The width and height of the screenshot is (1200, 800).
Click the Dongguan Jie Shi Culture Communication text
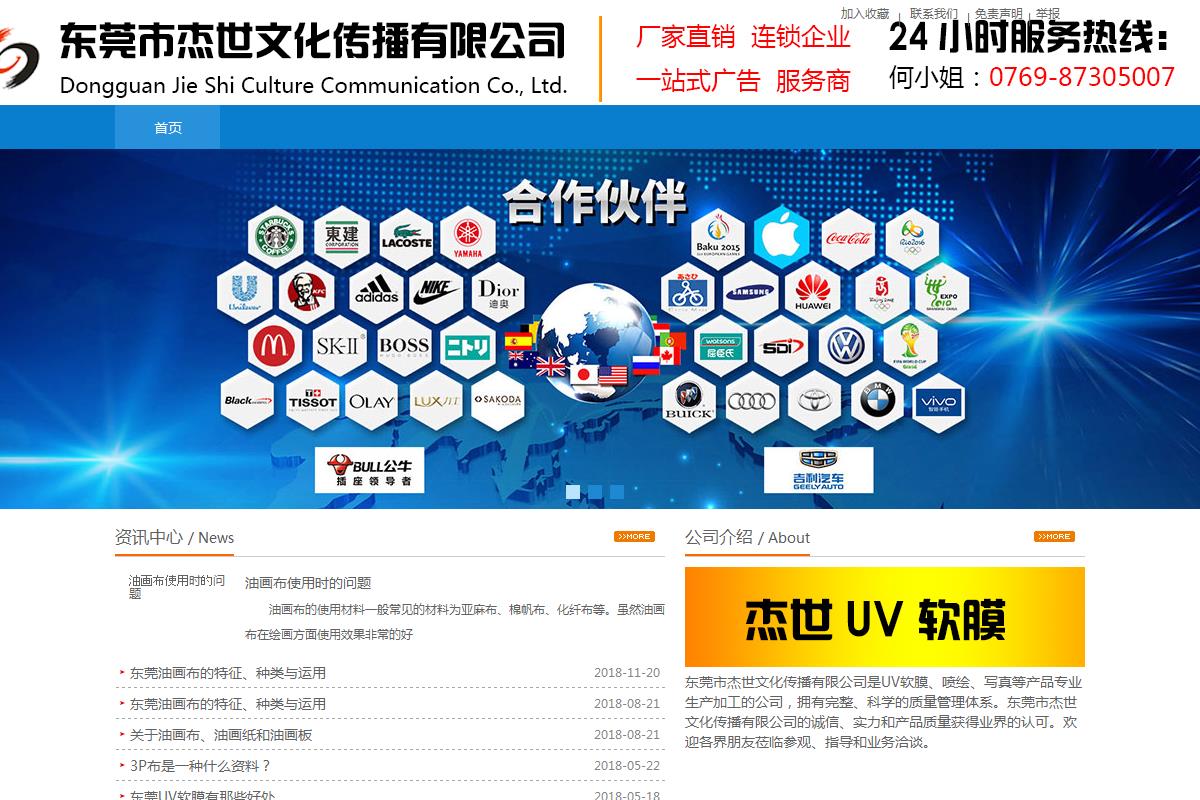(313, 85)
